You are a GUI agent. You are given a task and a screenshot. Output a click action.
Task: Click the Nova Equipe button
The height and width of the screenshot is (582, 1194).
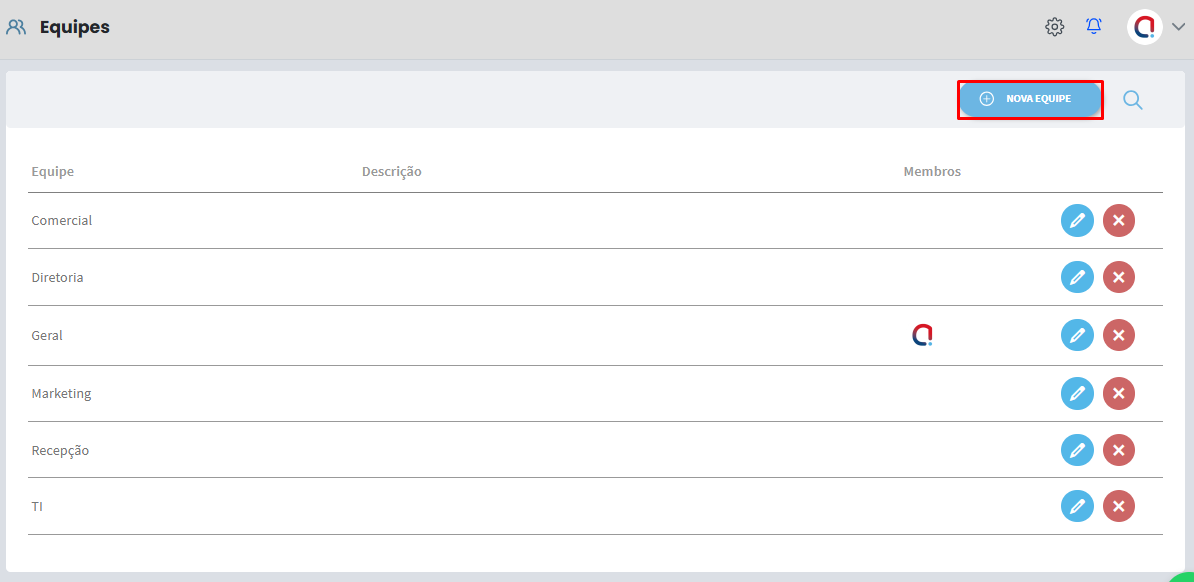coord(1030,99)
